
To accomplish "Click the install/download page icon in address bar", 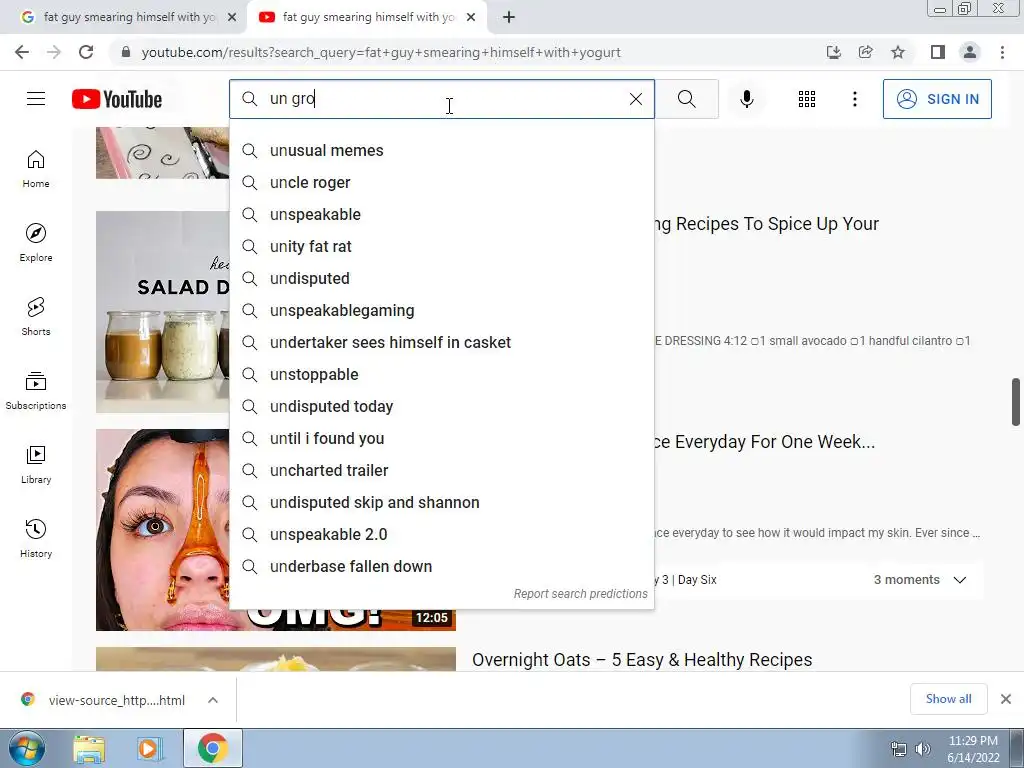I will [x=833, y=52].
